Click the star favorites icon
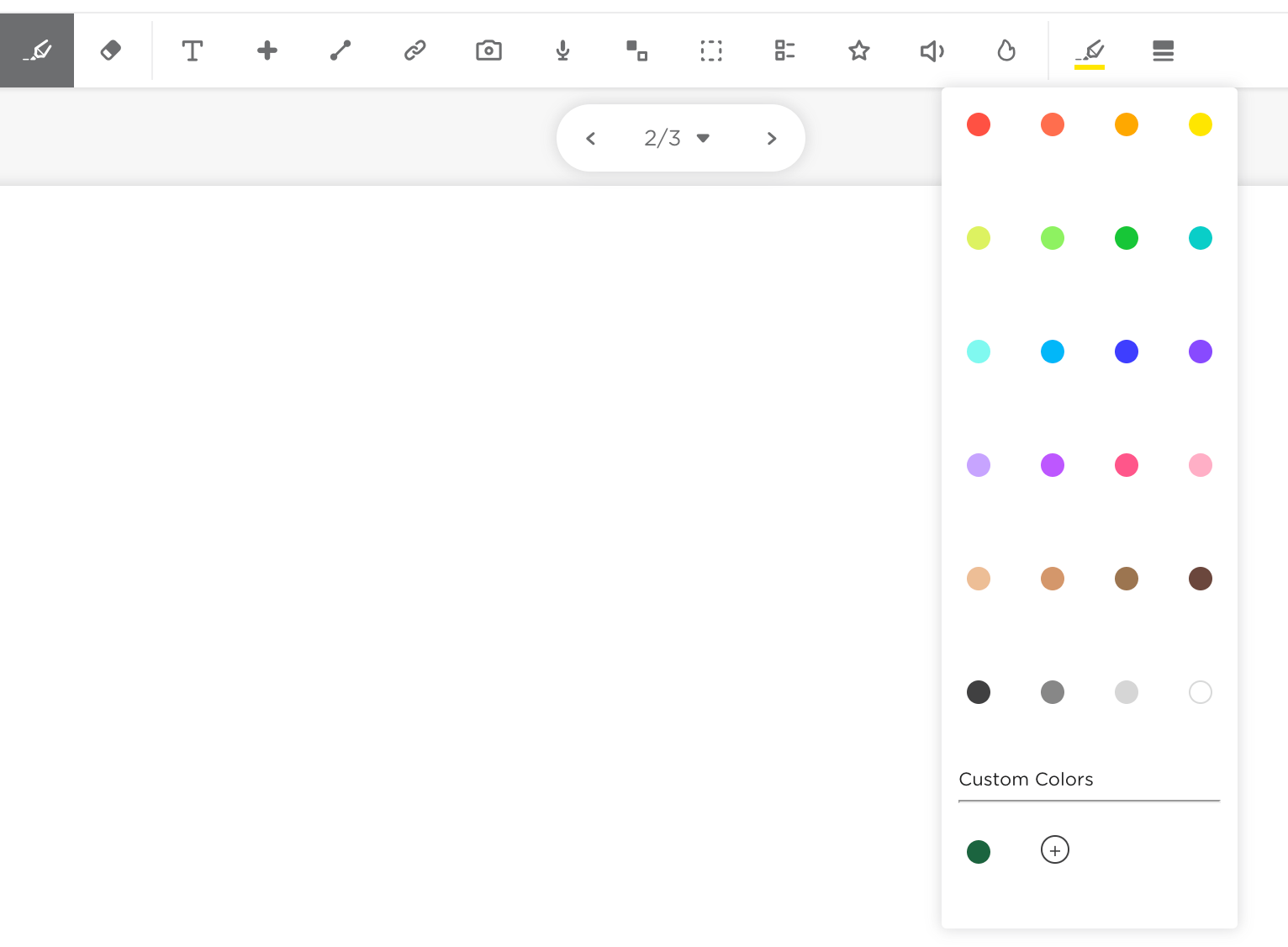 coord(858,50)
